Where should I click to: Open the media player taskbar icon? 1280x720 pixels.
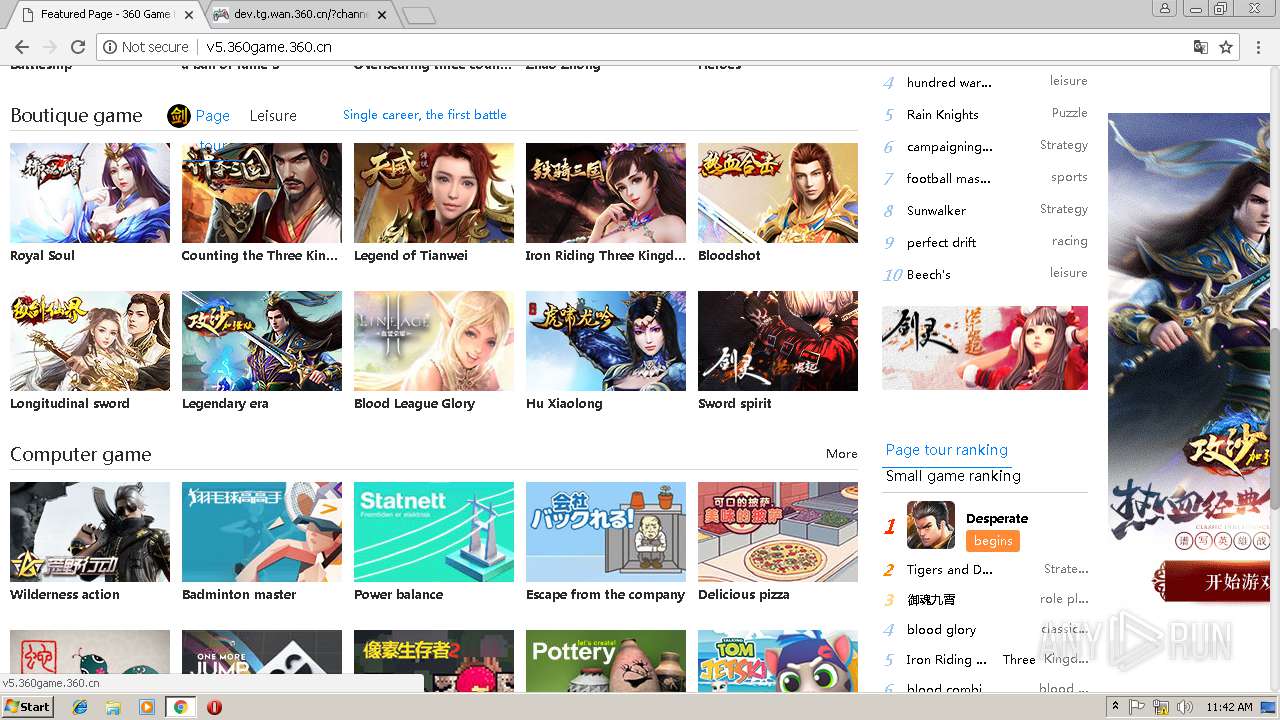147,707
